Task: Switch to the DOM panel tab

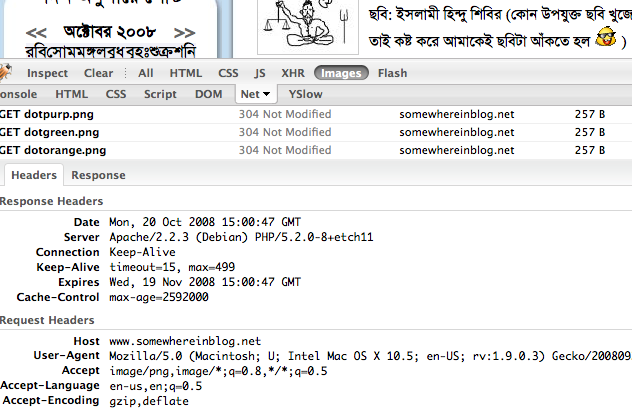Action: [208, 94]
